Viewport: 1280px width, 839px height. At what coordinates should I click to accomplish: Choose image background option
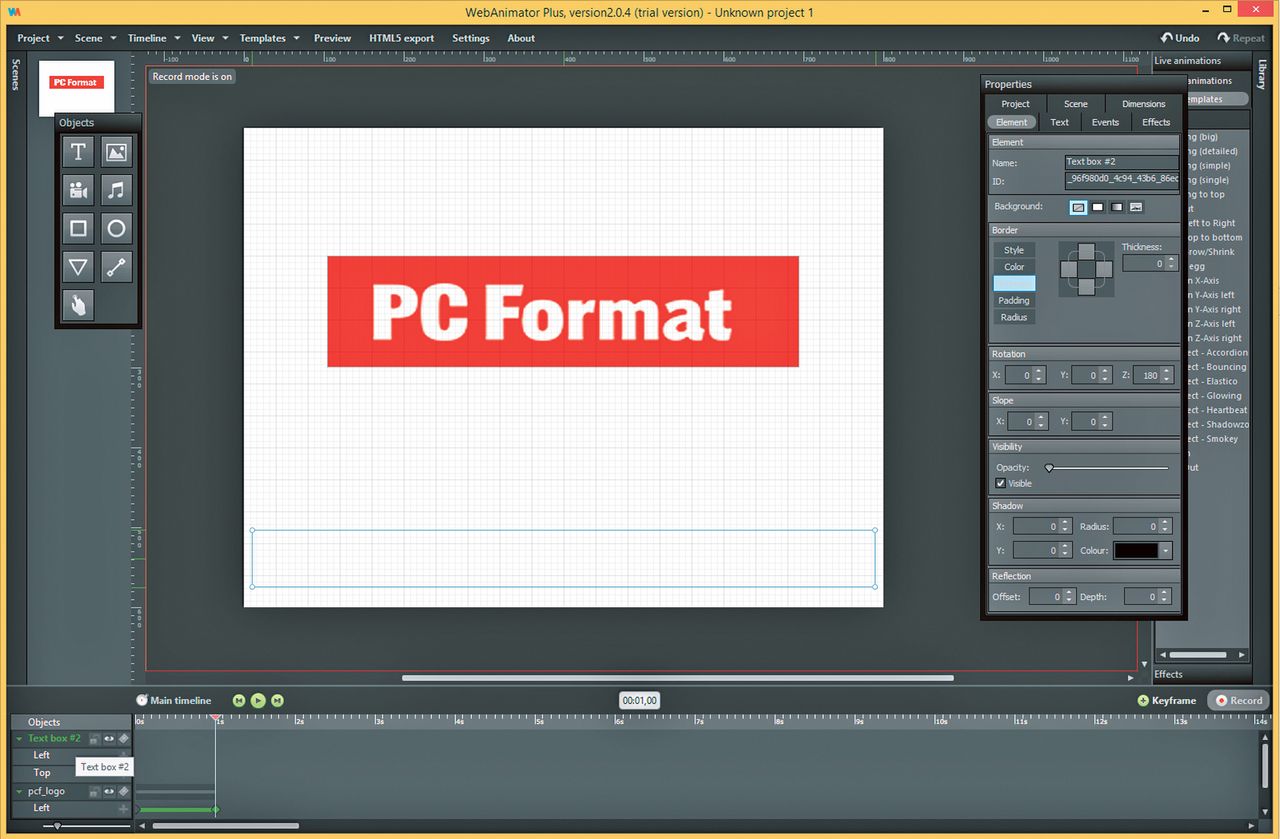pos(1135,207)
